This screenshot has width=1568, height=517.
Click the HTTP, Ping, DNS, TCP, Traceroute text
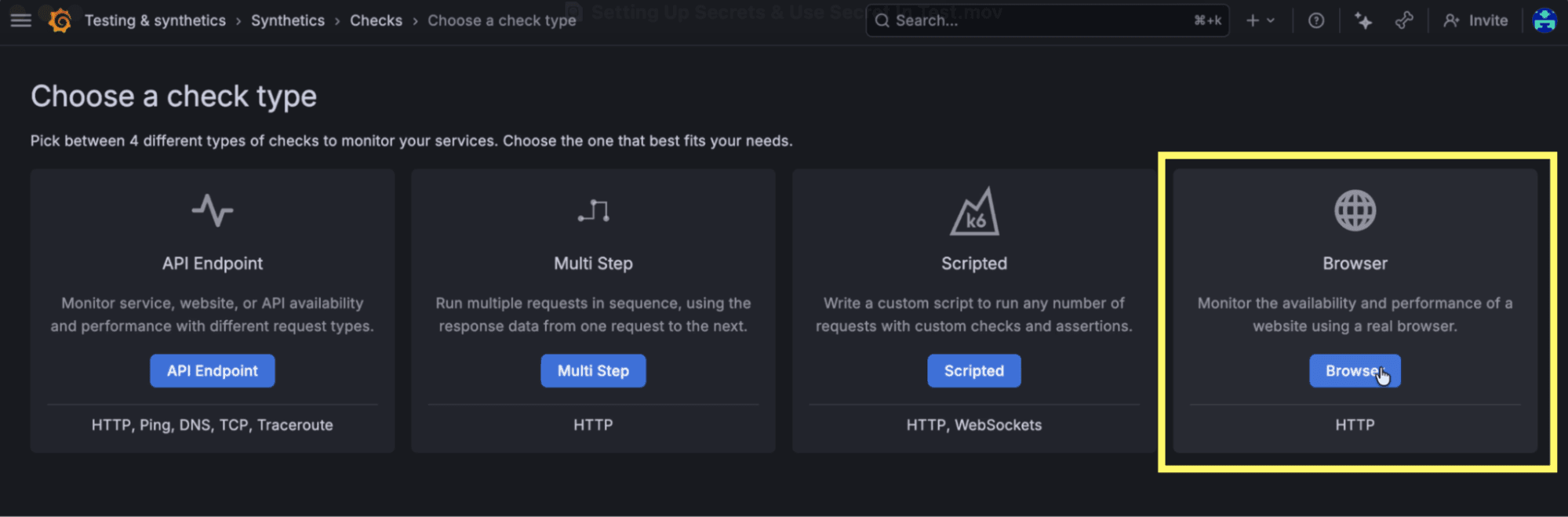tap(213, 424)
